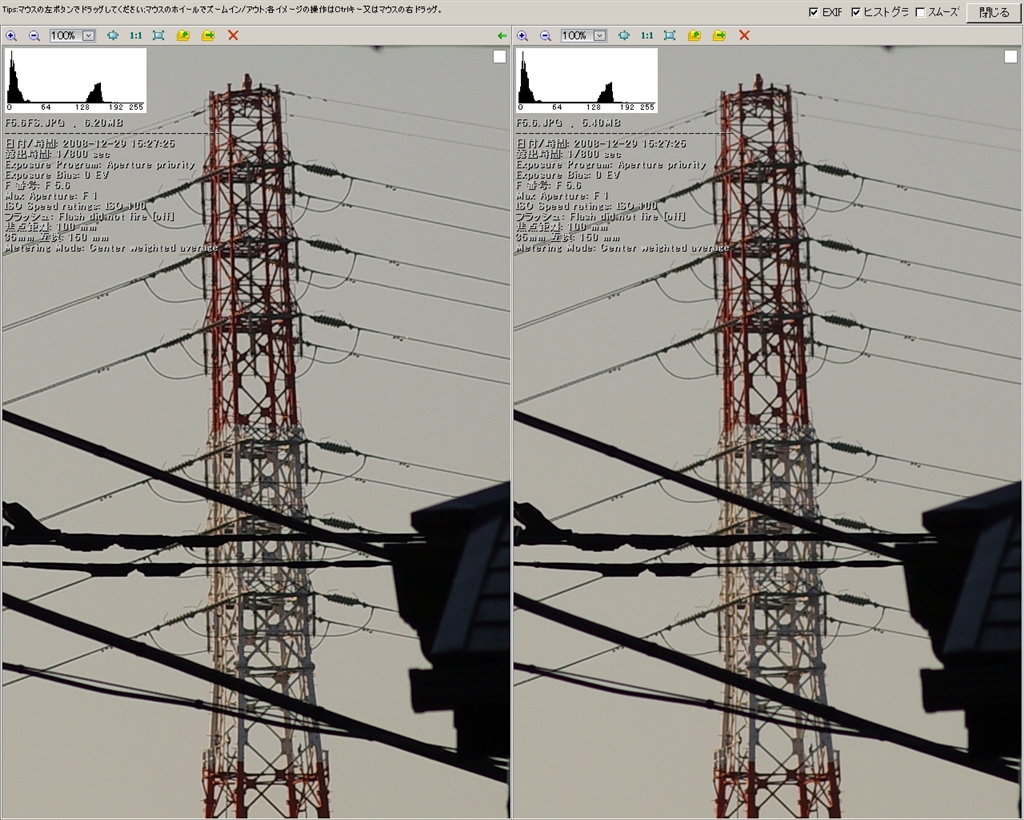
Task: Click the histogram overlay on right image
Action: [587, 80]
